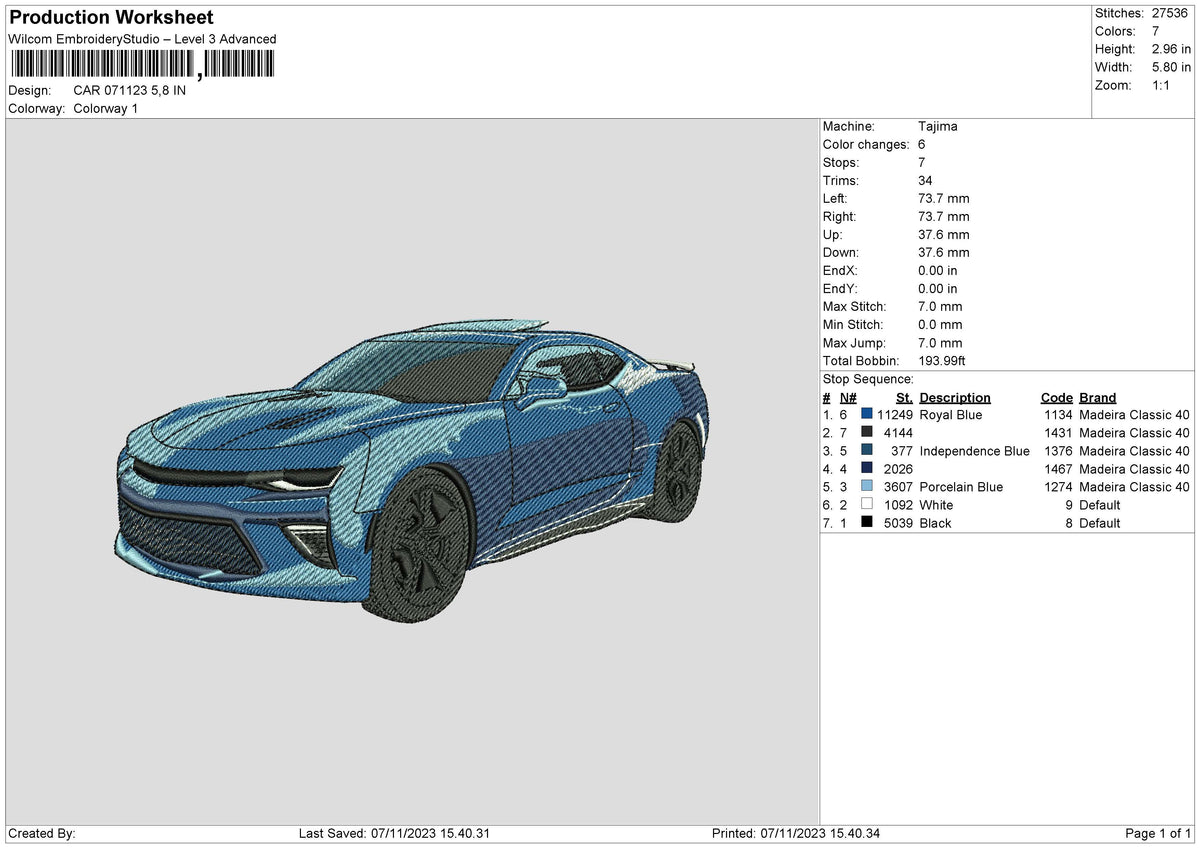Click the Description column header

955,397
